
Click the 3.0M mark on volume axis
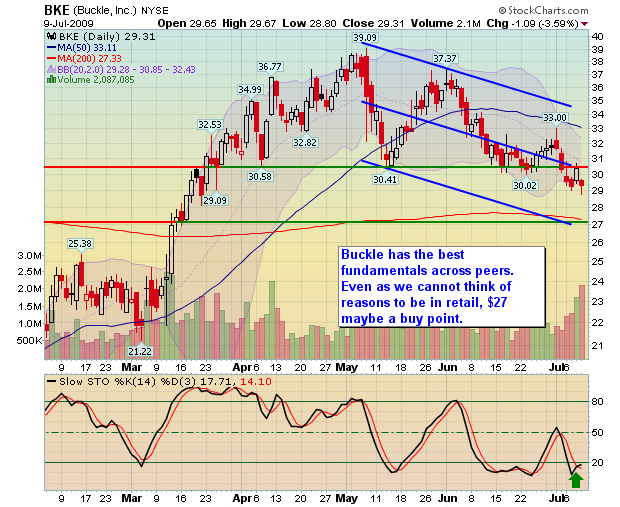click(x=29, y=256)
